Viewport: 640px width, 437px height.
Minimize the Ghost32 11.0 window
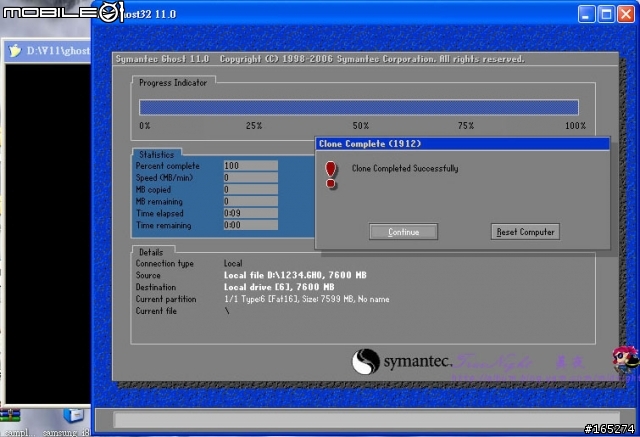pos(587,14)
